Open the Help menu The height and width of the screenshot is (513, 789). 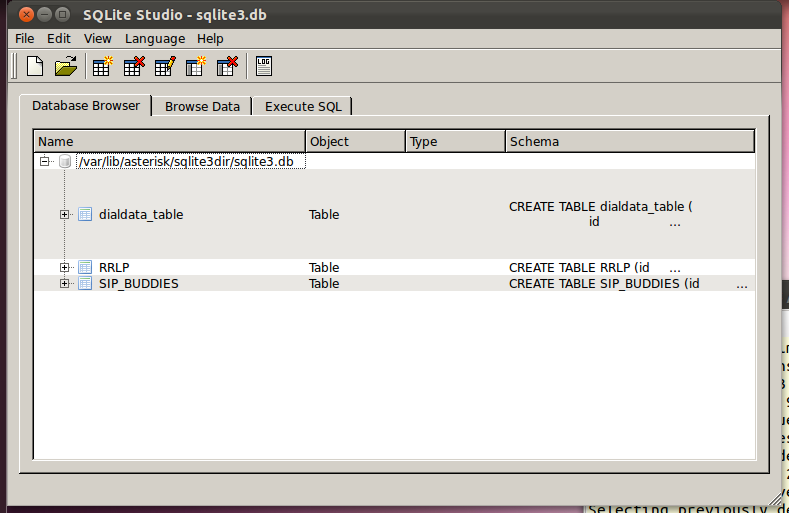(210, 38)
